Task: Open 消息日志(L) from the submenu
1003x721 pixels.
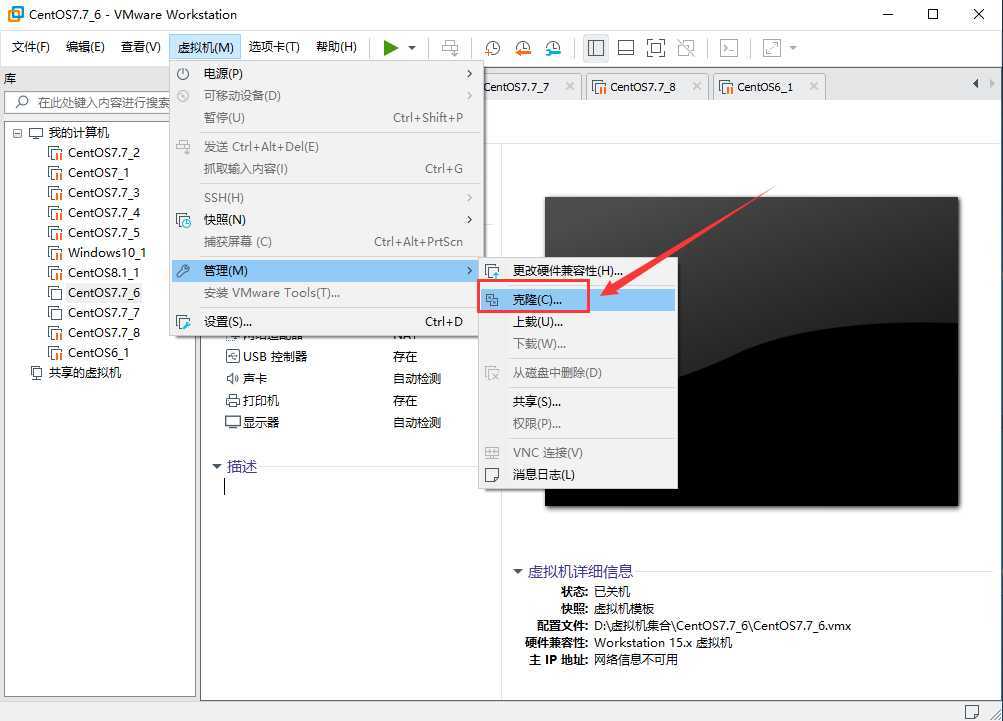Action: click(x=578, y=475)
